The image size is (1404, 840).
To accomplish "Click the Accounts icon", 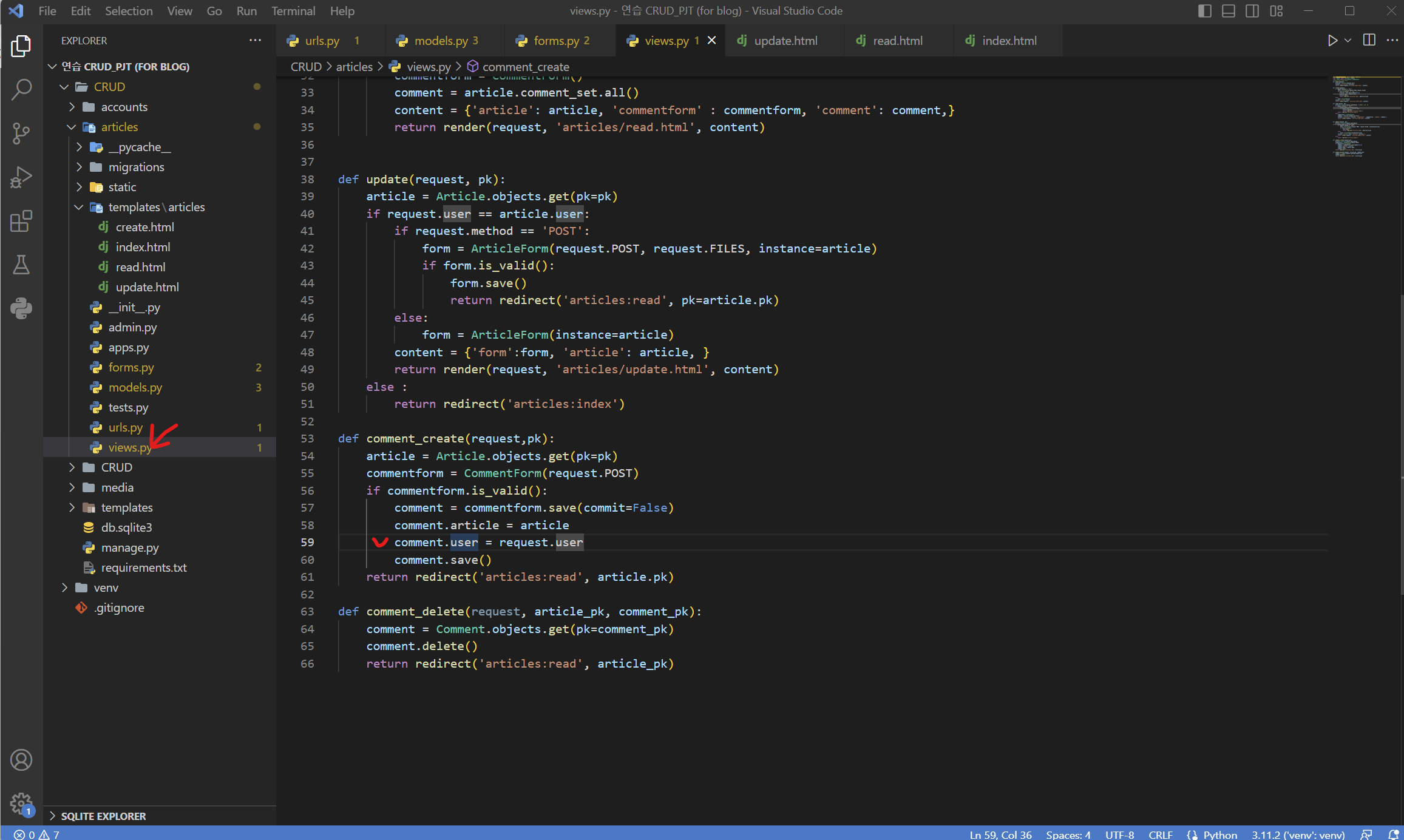I will [x=21, y=760].
